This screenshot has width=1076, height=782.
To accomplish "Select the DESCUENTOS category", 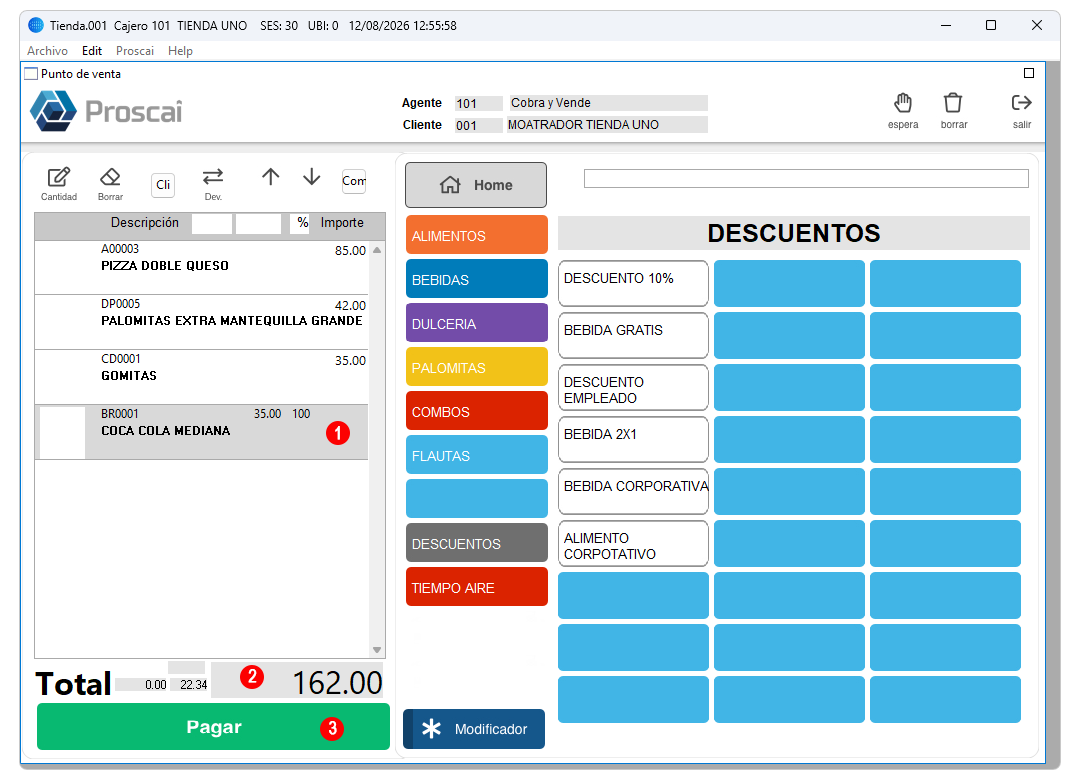I will (477, 543).
